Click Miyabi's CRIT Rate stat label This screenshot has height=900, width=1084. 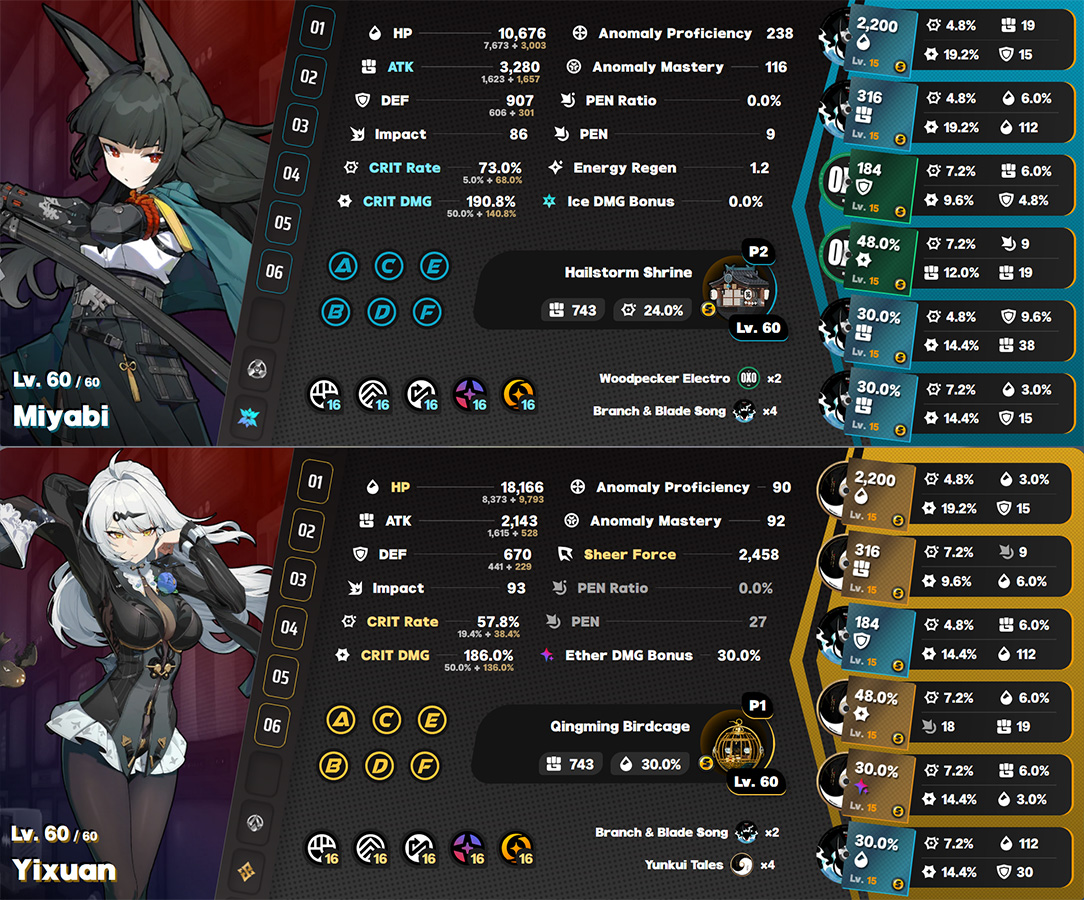[x=404, y=168]
